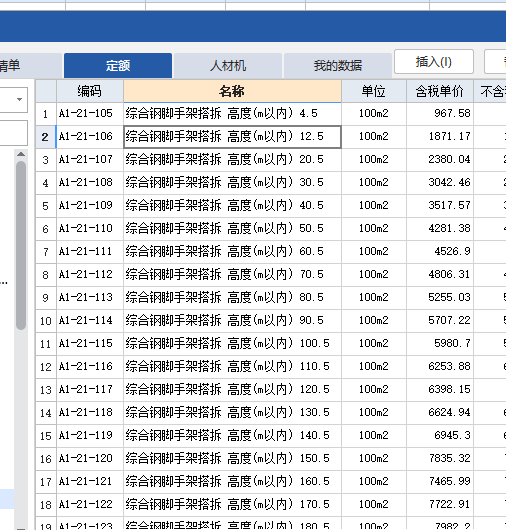Select code A1-21-114

pos(86,320)
